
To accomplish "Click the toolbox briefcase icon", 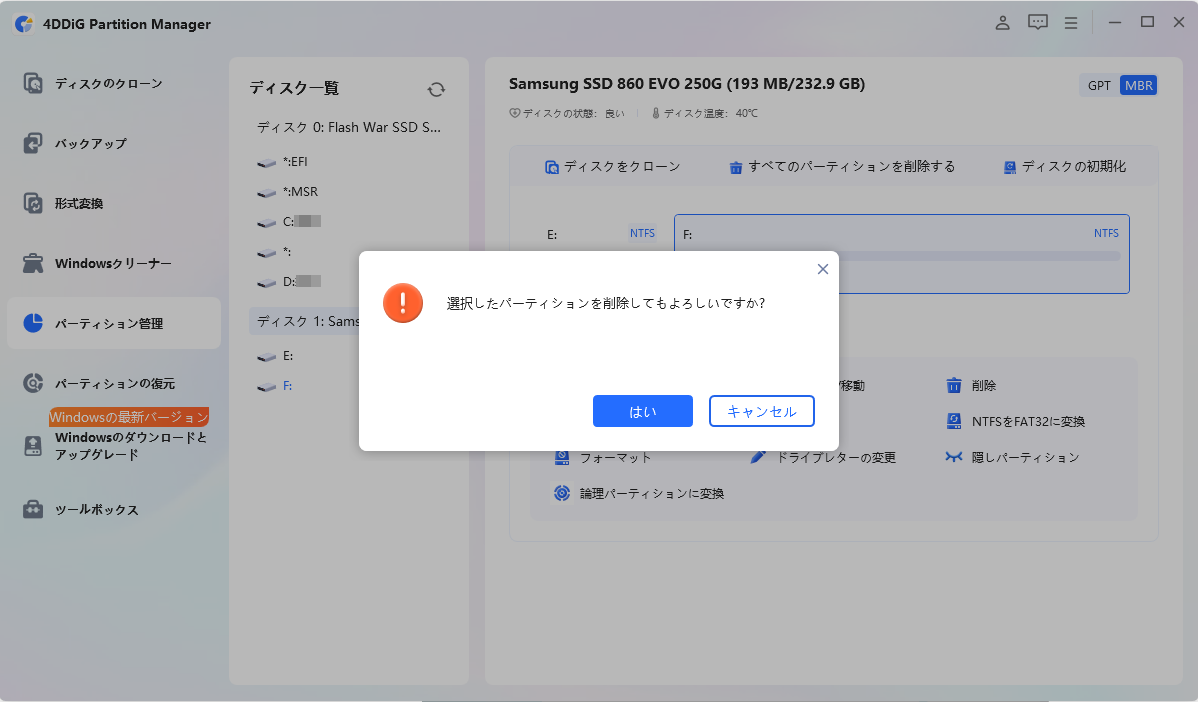I will pos(33,509).
